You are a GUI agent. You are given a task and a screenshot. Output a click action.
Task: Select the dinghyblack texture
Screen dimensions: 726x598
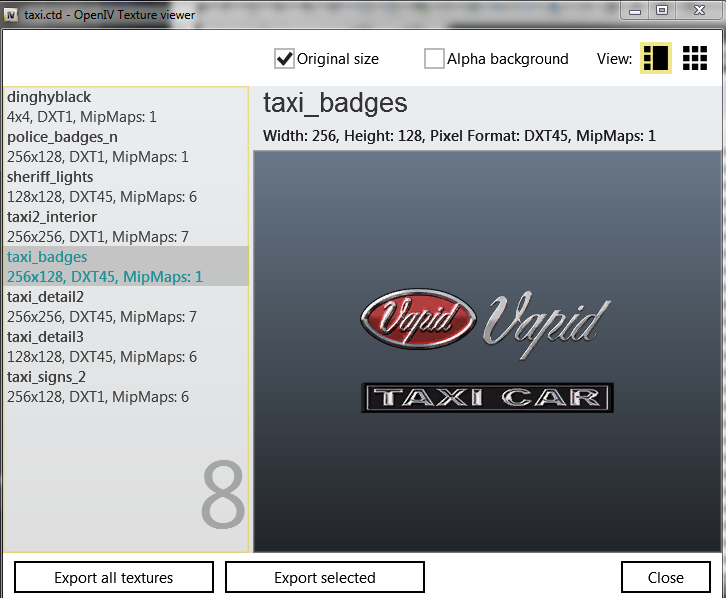(126, 107)
